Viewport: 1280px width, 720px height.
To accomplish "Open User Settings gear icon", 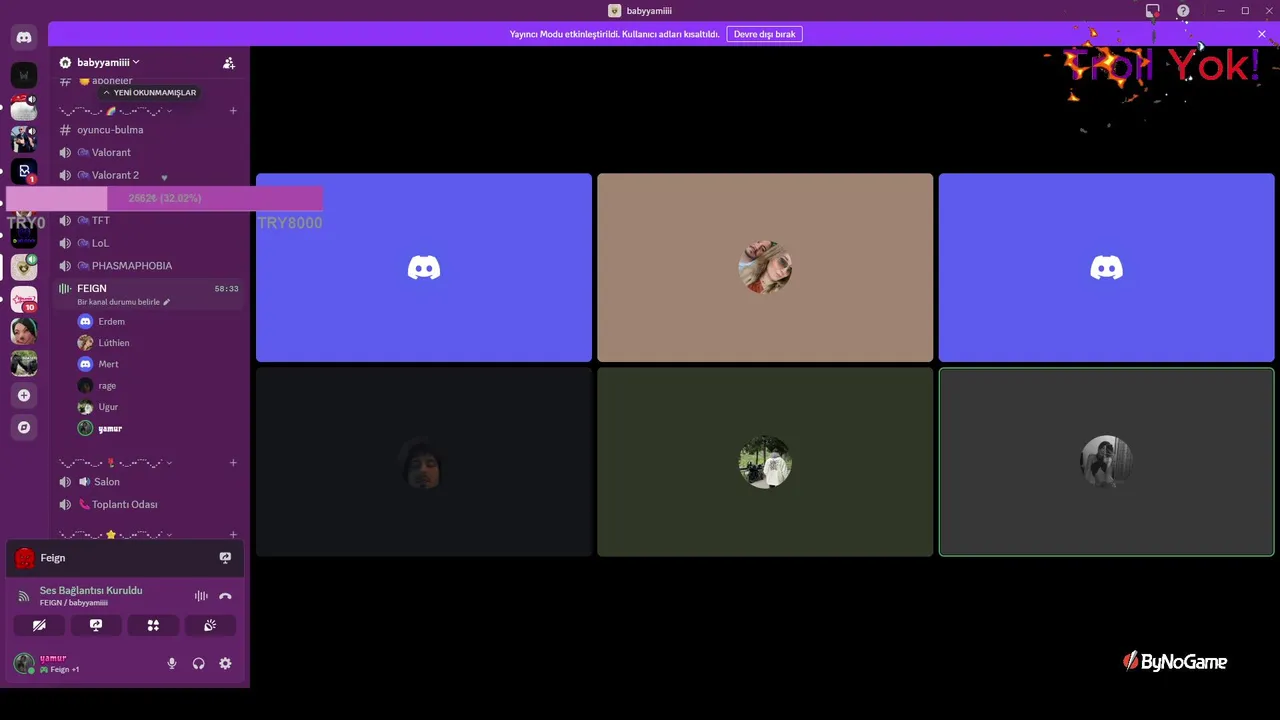I will click(225, 663).
